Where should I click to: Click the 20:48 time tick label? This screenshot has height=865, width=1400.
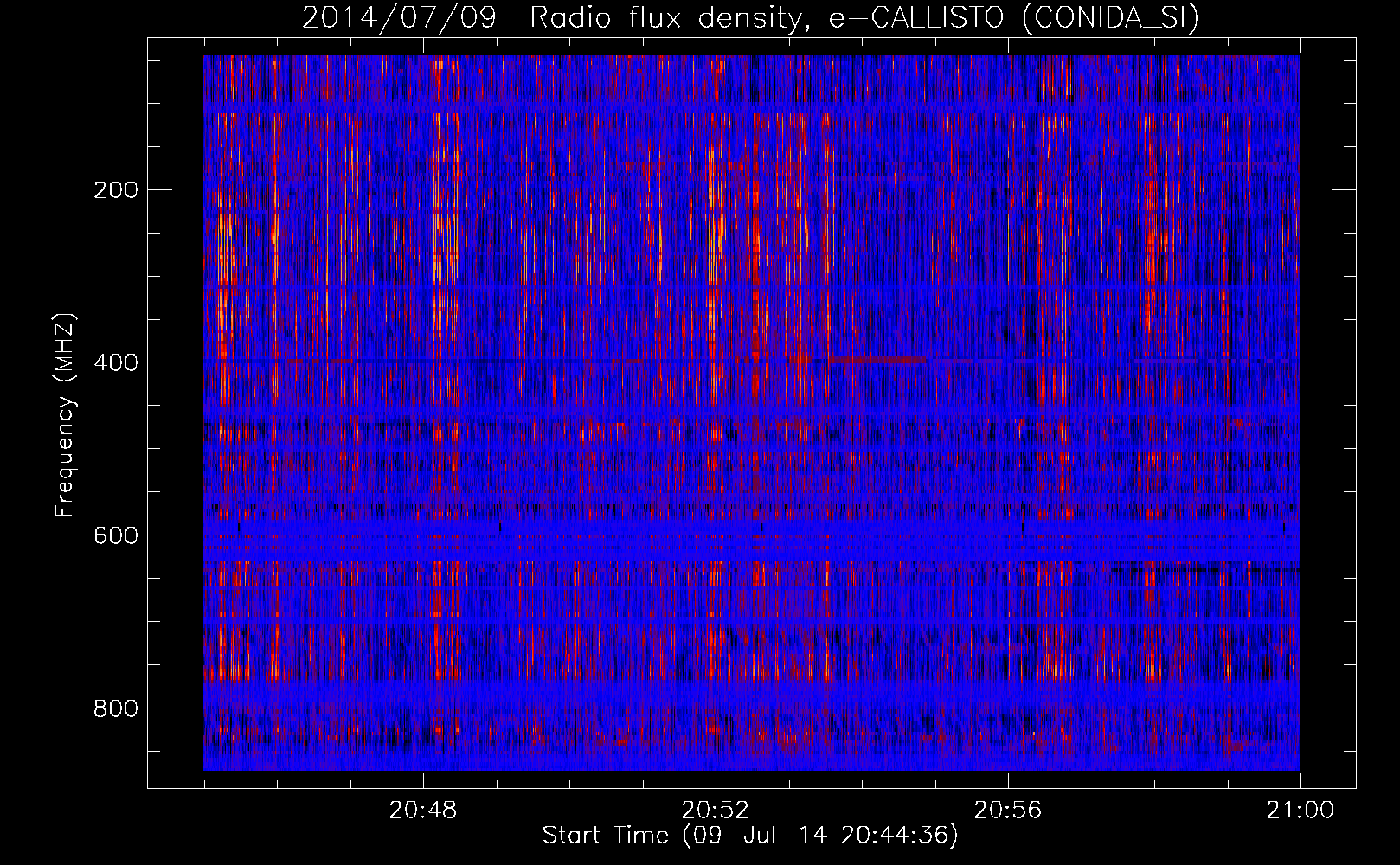pos(422,811)
